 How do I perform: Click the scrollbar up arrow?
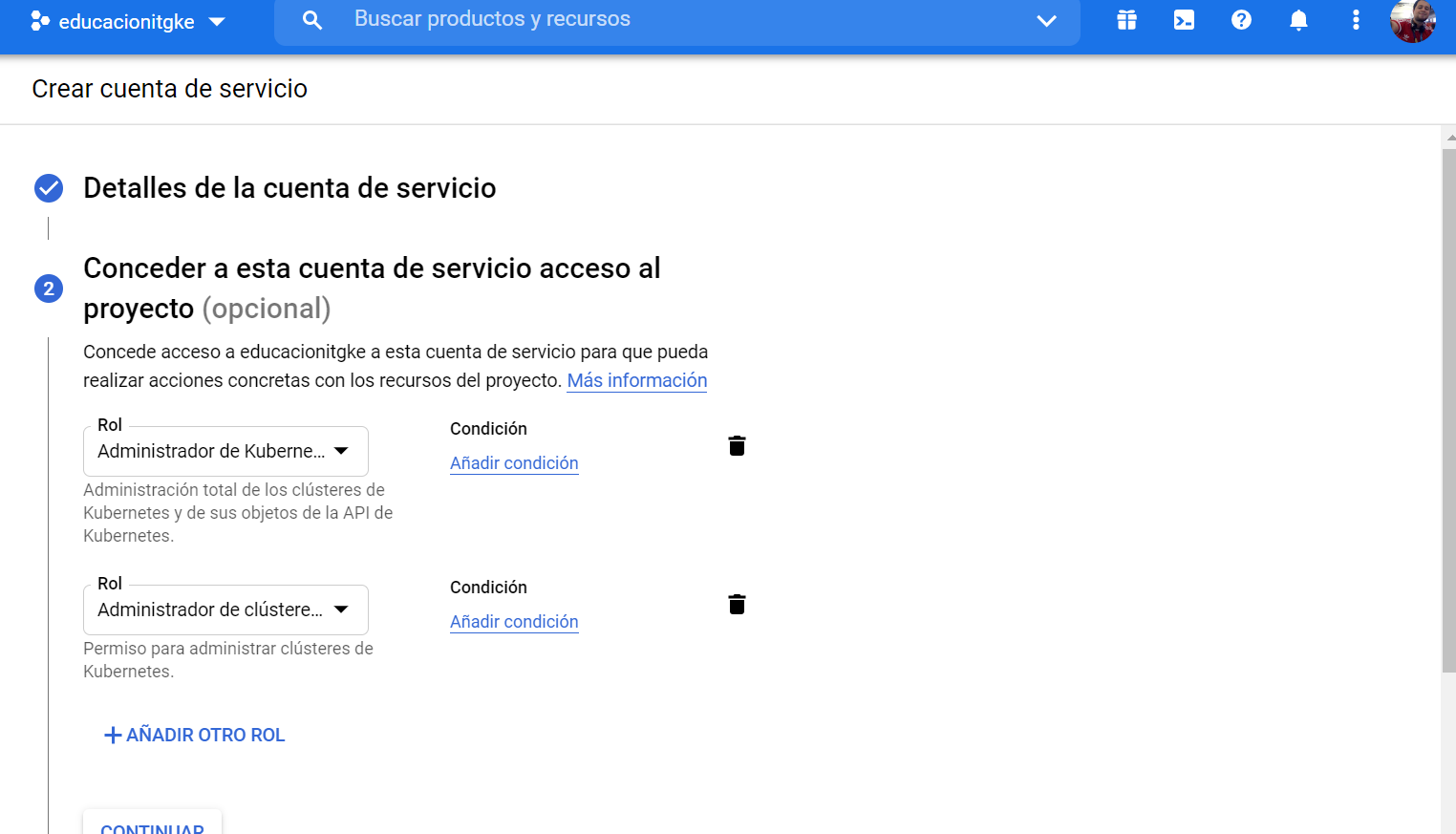coord(1449,138)
